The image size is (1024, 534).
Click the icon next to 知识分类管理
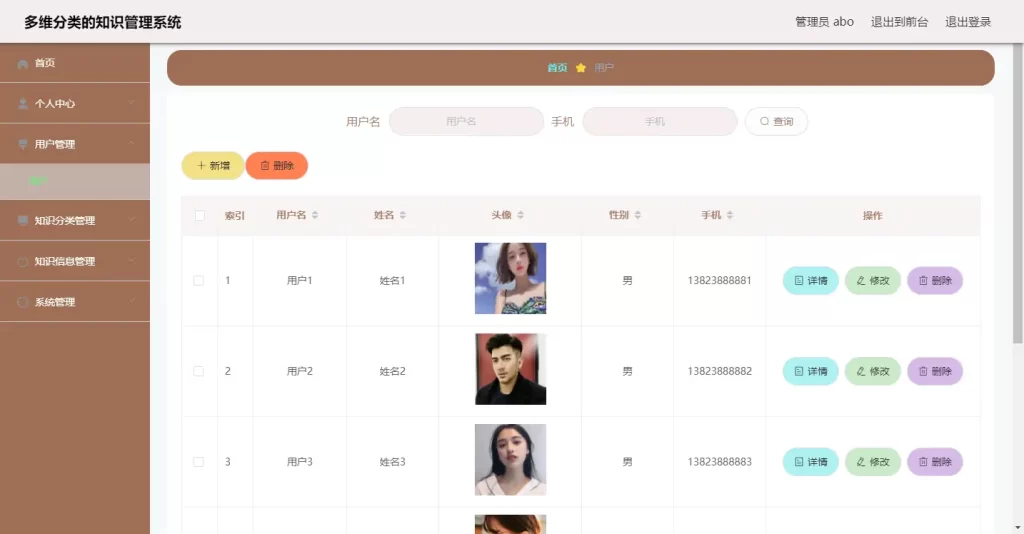tap(23, 221)
